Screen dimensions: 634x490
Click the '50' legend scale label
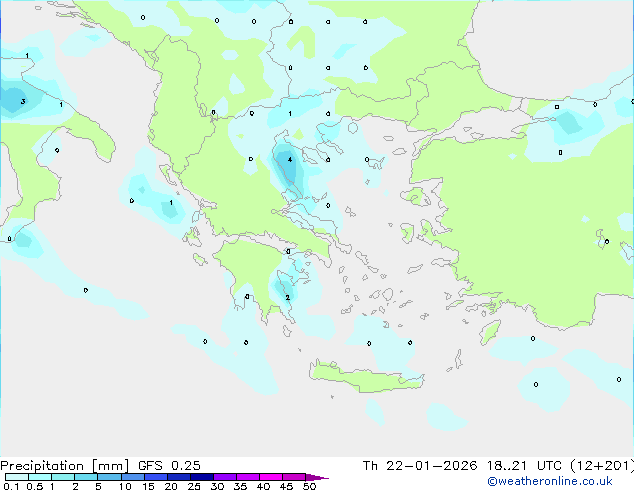tap(310, 486)
